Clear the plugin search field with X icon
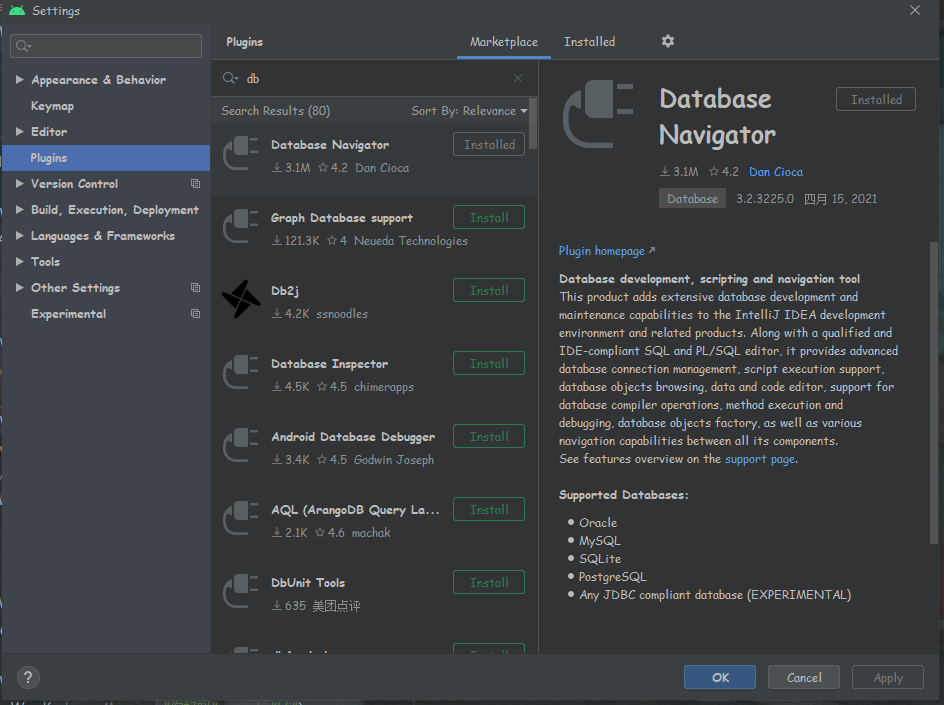The image size is (944, 705). coord(518,78)
